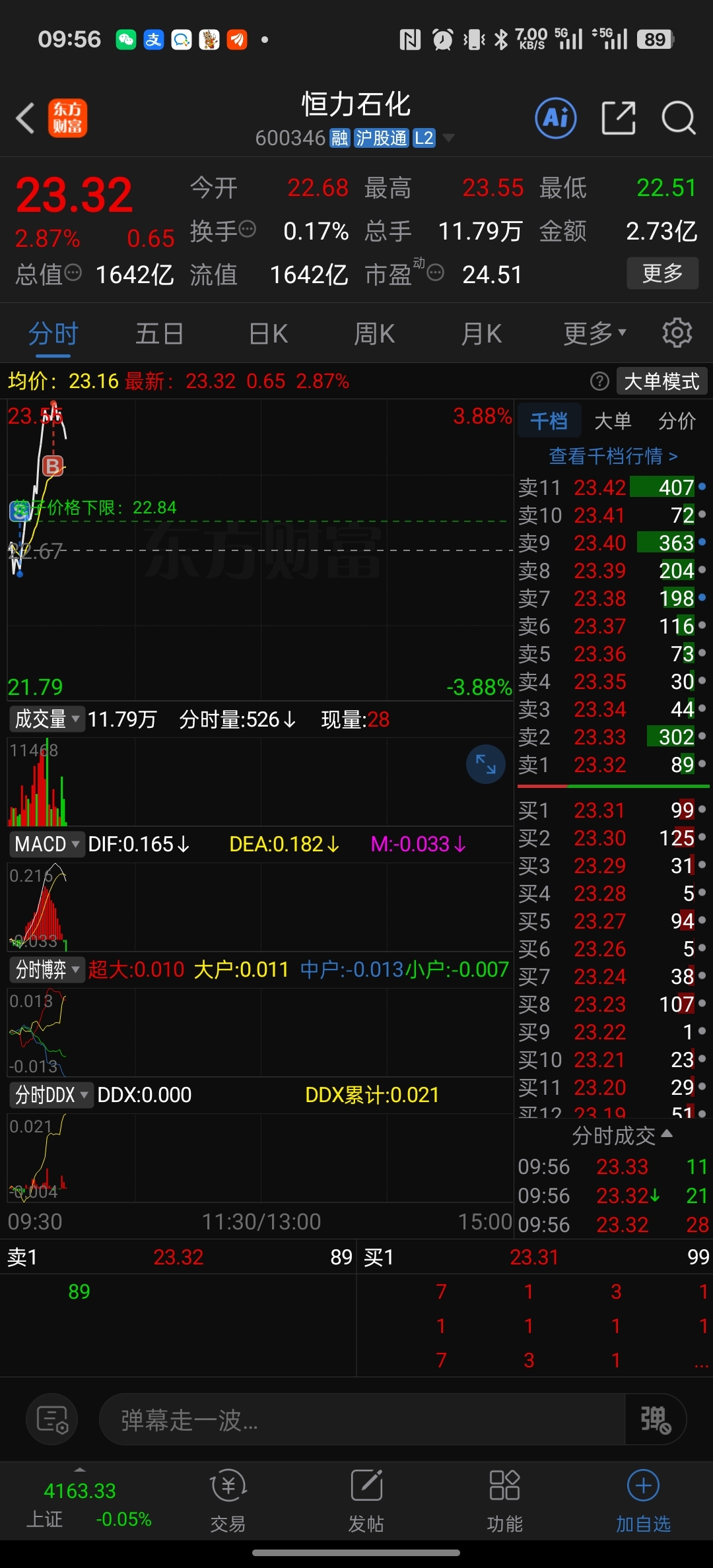Open NFC status bar icon
The width and height of the screenshot is (713, 1568).
point(410,40)
